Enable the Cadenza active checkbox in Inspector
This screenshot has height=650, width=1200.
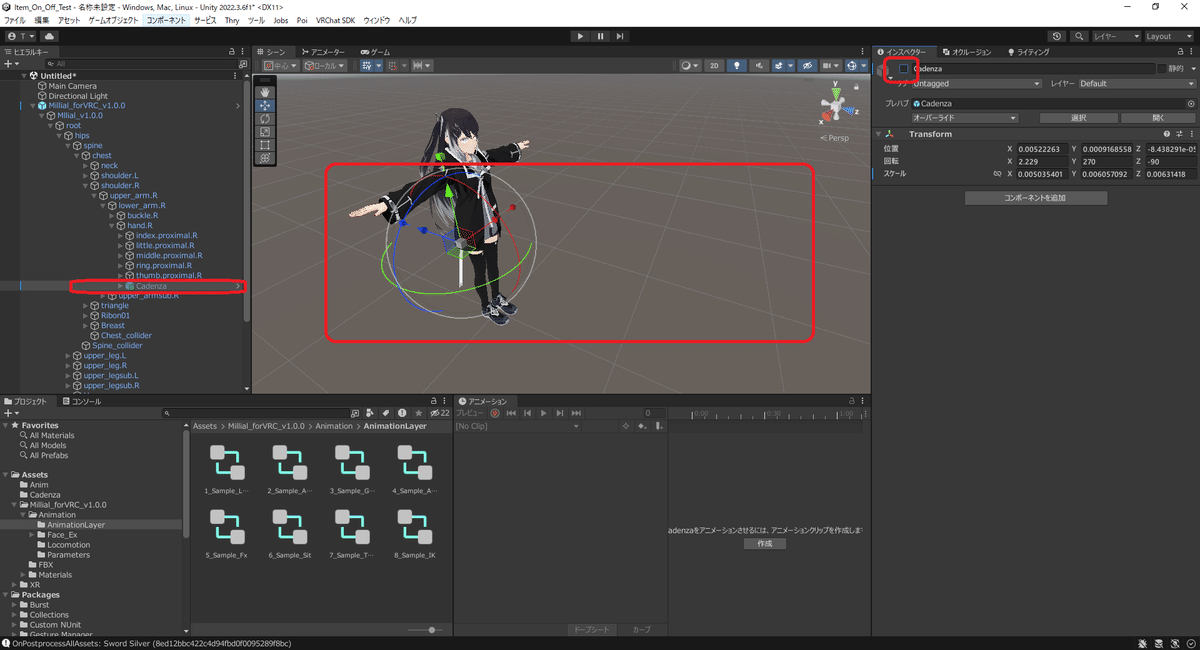click(904, 69)
